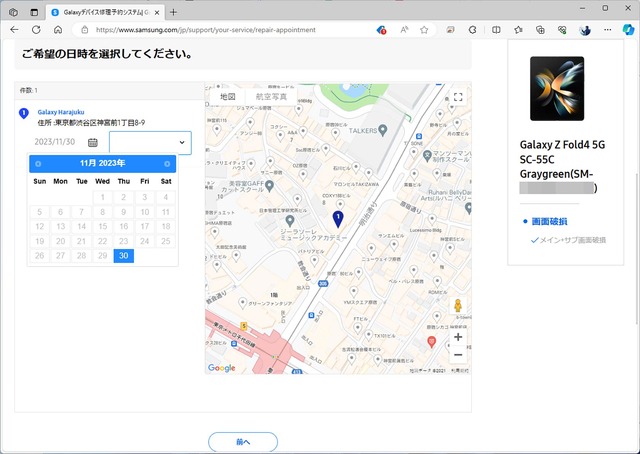Click 11月 2023年 calendar header
This screenshot has height=454, width=640.
pos(102,163)
